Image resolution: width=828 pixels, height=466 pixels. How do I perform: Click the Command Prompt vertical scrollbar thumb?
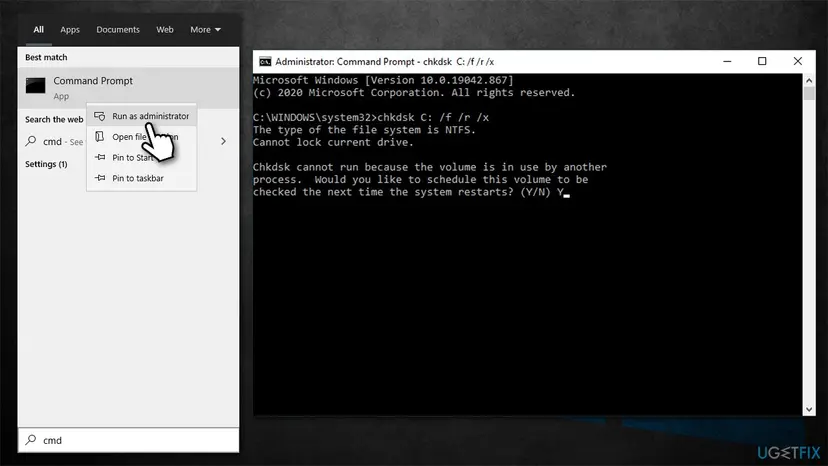[x=809, y=94]
